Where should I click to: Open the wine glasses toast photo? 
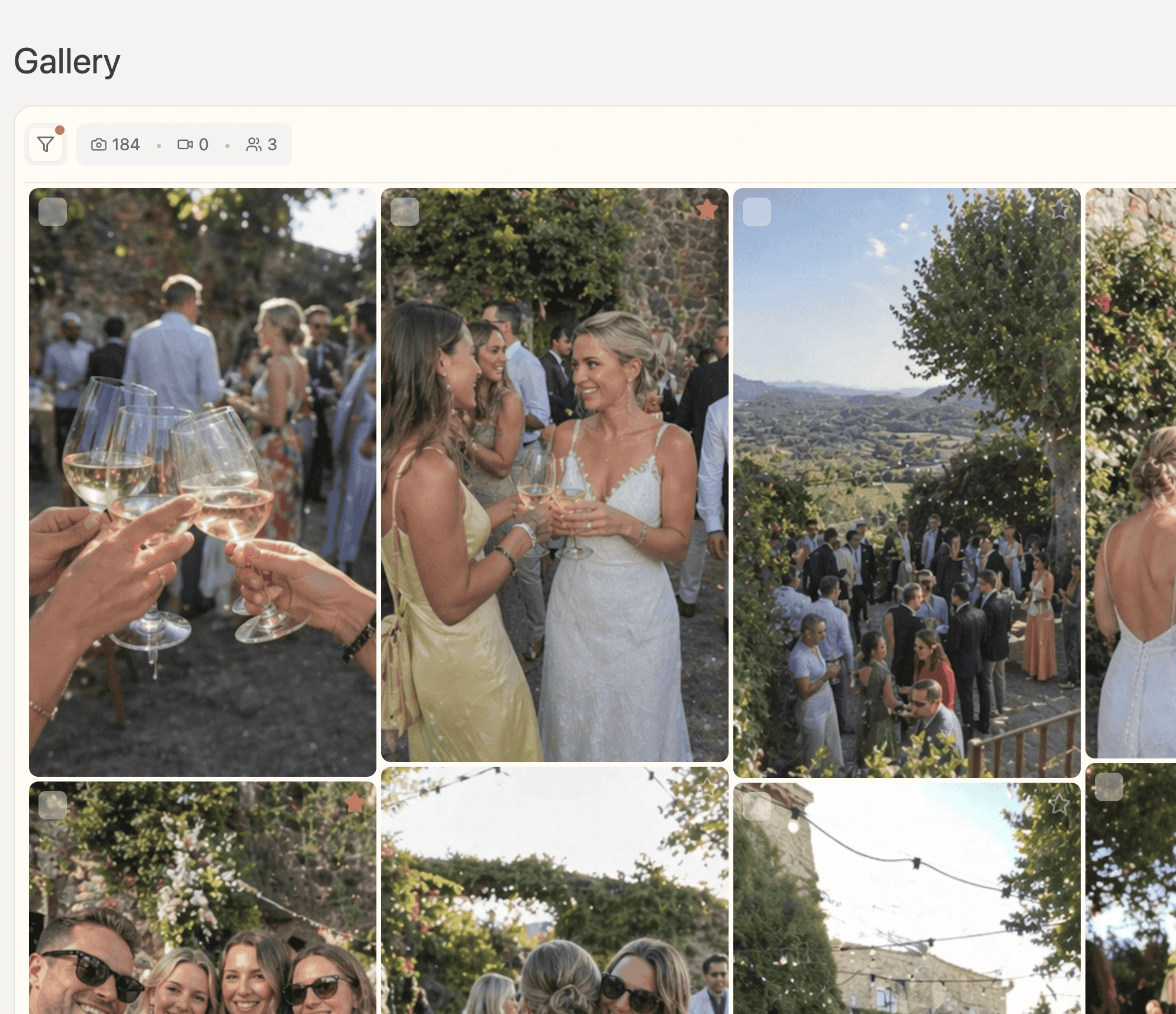(x=202, y=482)
